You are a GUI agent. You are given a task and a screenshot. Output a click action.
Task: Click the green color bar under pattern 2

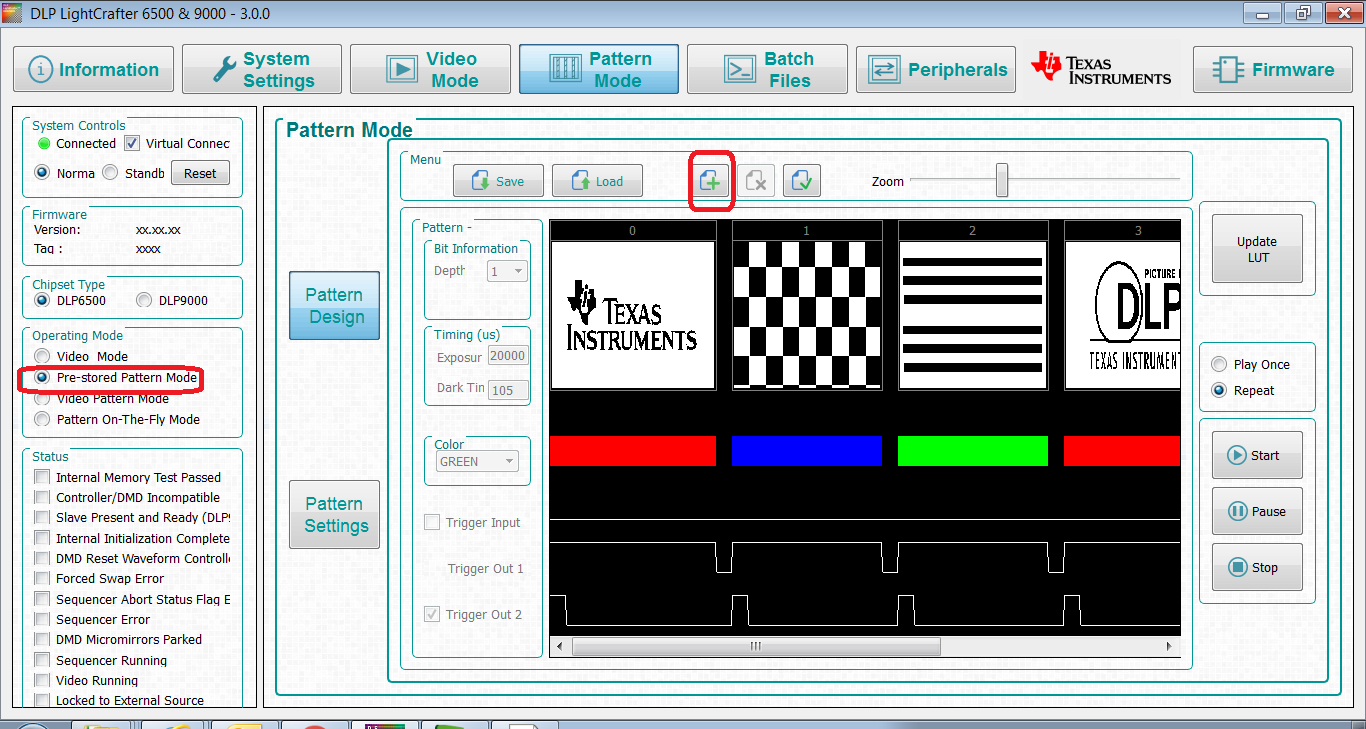tap(973, 451)
